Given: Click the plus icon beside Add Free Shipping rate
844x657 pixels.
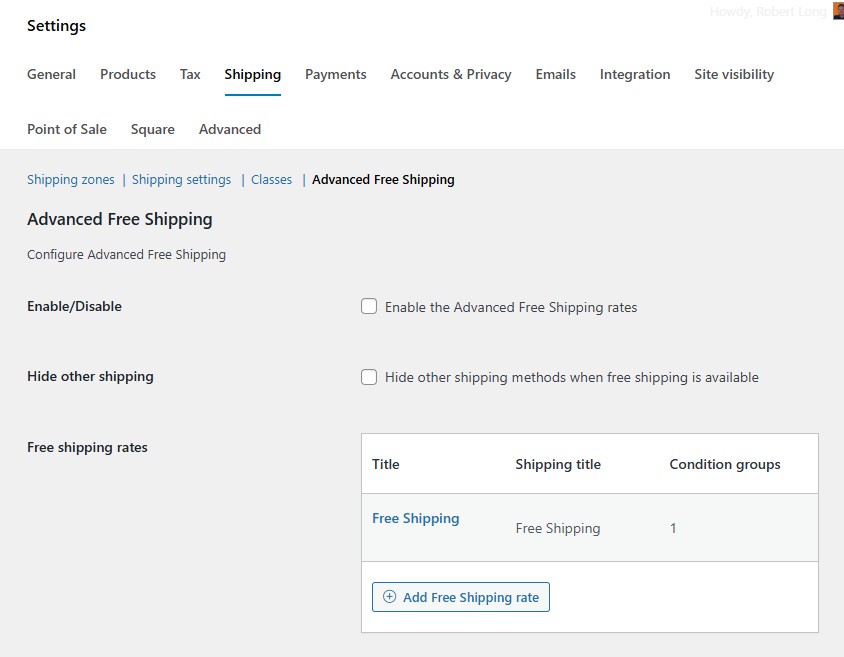Looking at the screenshot, I should tap(389, 596).
